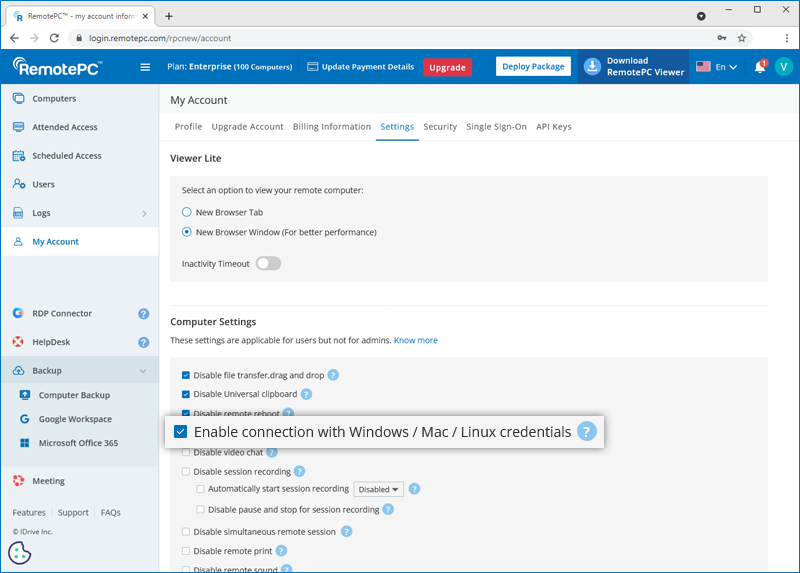800x573 pixels.
Task: Open the session recording Disabled dropdown
Action: point(378,489)
